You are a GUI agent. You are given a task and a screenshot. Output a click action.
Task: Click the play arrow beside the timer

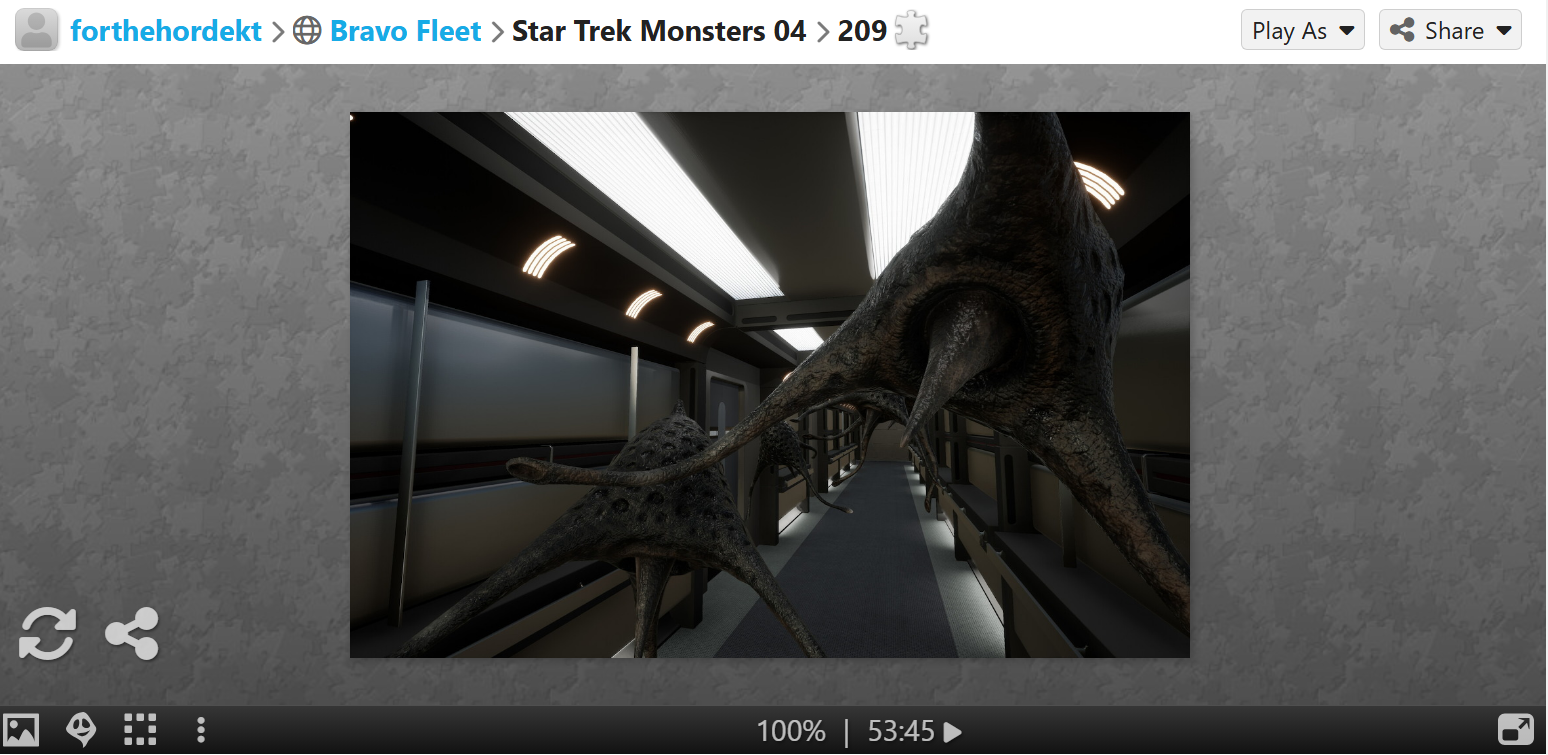(953, 732)
